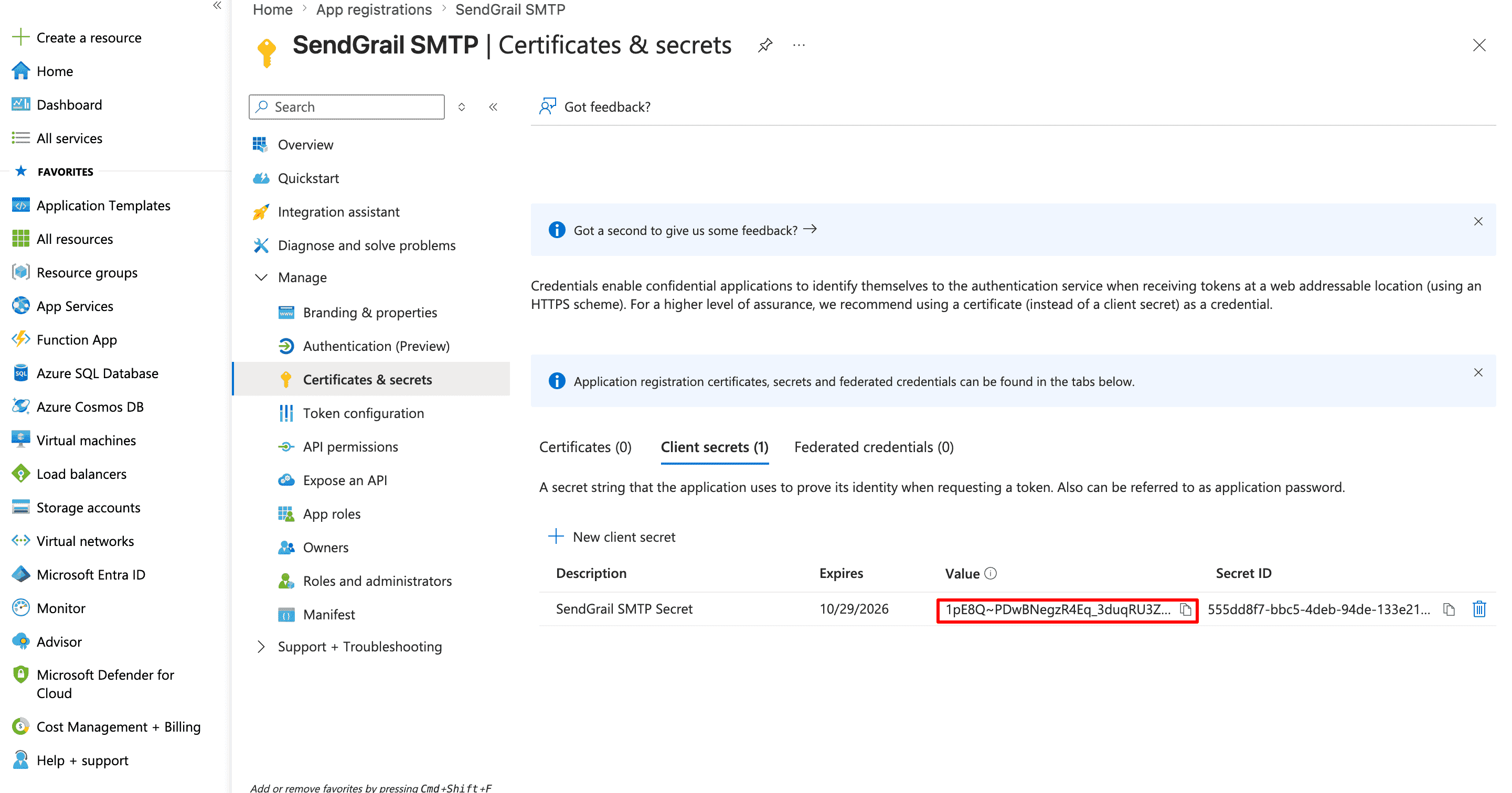Dismiss the feedback info banner
The image size is (1512, 793).
pos(1477,221)
